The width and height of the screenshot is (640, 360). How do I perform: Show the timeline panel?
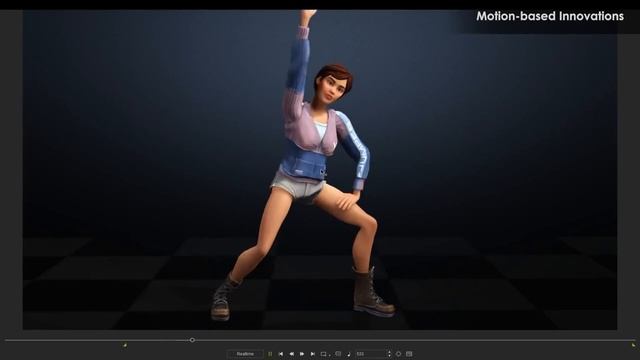coord(409,354)
